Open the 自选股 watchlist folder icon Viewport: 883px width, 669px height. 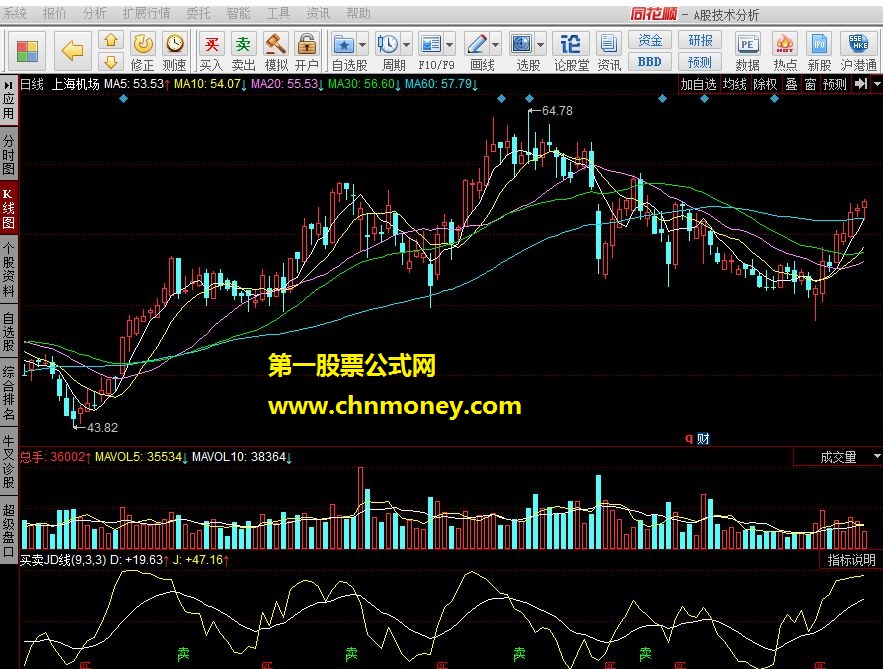coord(344,44)
